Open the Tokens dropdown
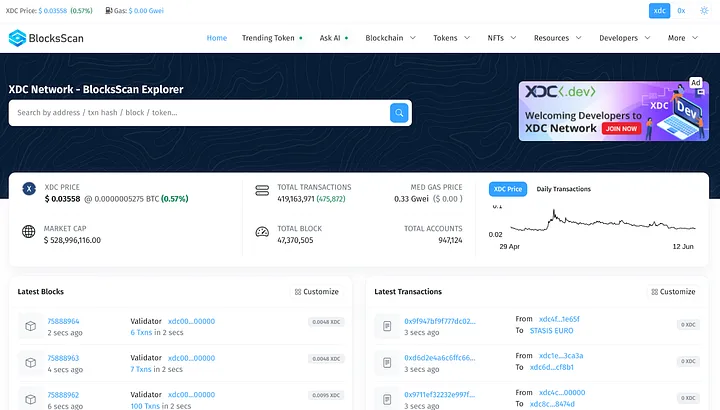 (450, 38)
